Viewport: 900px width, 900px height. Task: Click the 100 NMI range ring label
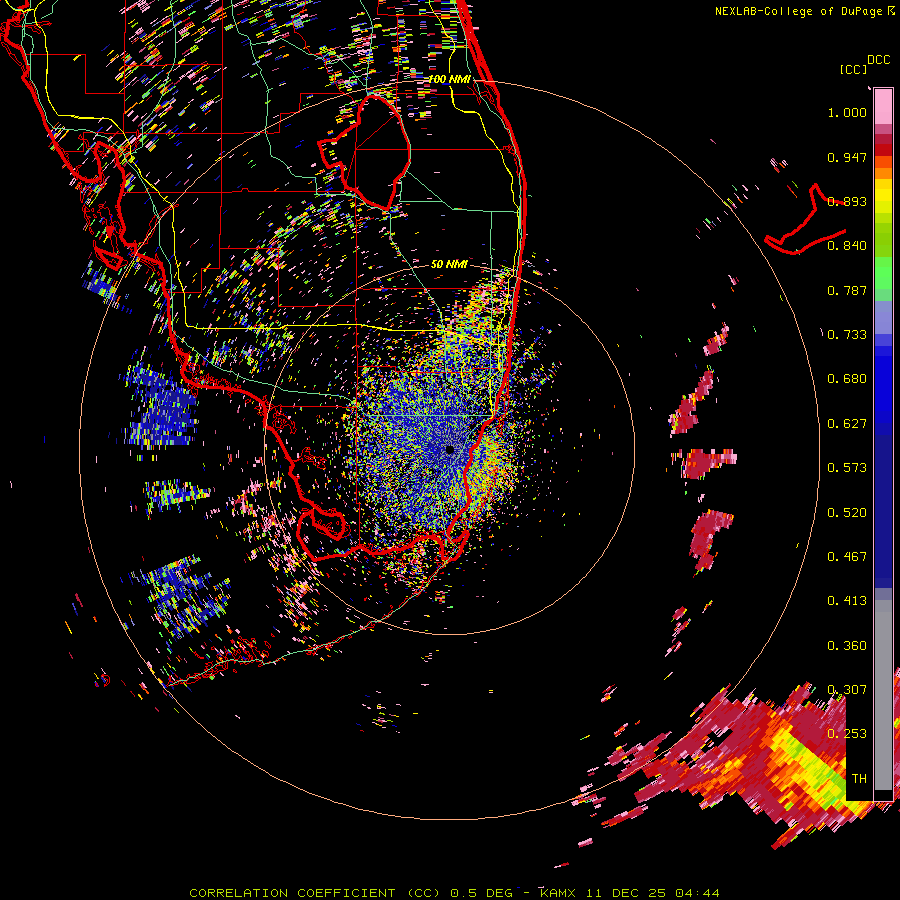(449, 79)
